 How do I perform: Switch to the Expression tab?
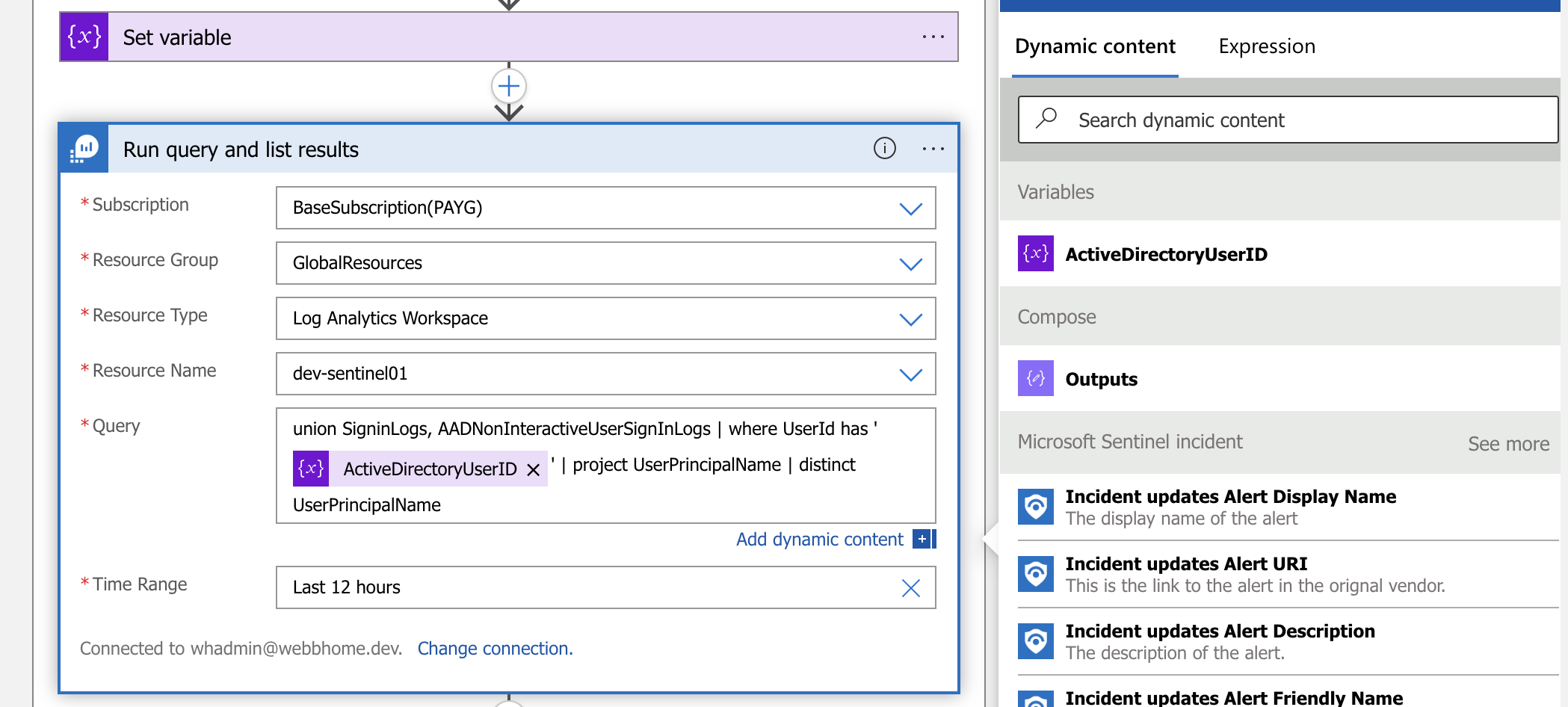pyautogui.click(x=1267, y=46)
